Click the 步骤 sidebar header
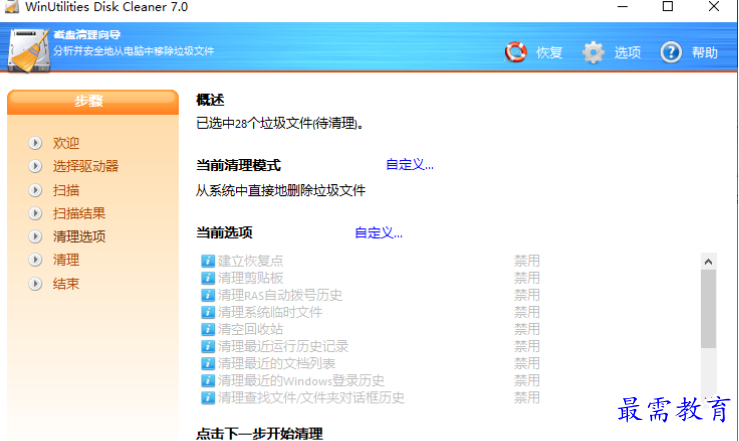Viewport: 739px width, 441px height. pos(93,102)
